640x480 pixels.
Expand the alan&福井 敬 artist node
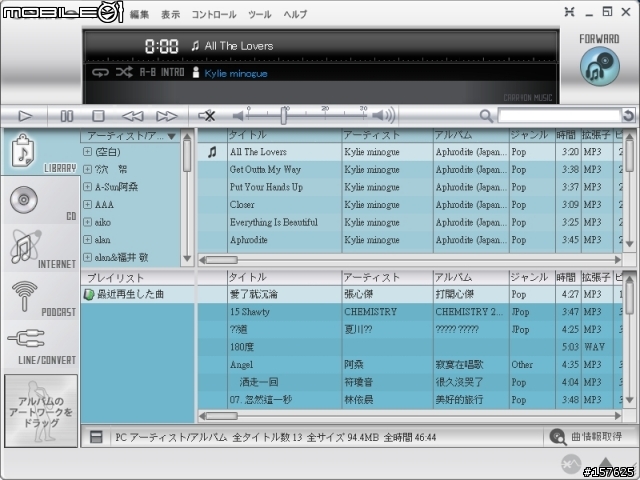(87, 257)
